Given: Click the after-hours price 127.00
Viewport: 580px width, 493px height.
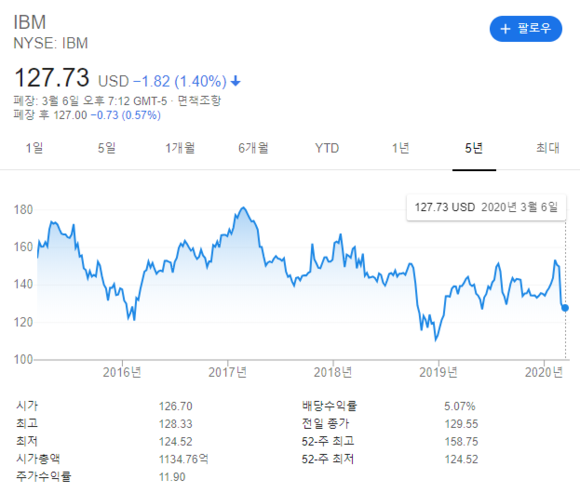Looking at the screenshot, I should pos(70,115).
